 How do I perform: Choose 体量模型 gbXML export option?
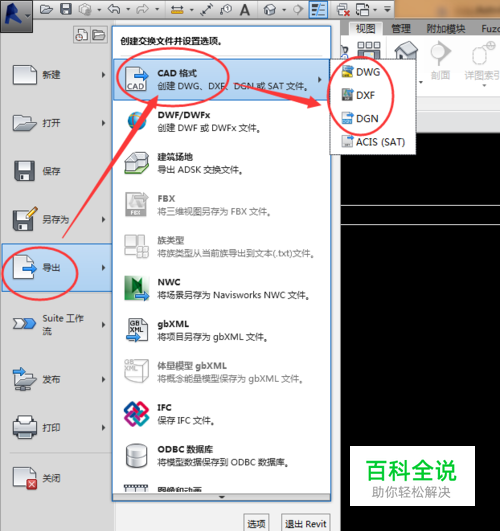pyautogui.click(x=221, y=372)
